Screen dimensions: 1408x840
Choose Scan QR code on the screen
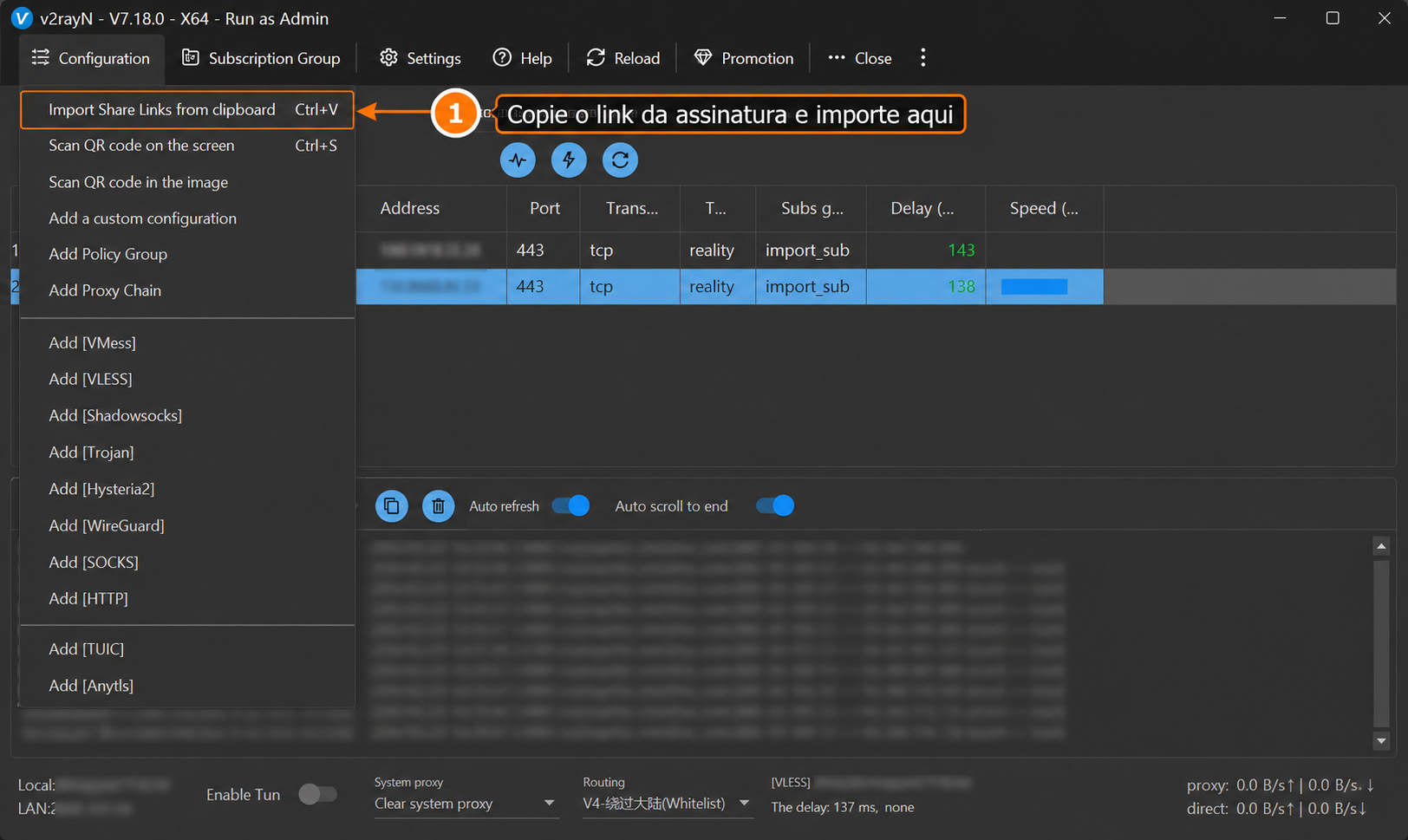click(x=187, y=146)
